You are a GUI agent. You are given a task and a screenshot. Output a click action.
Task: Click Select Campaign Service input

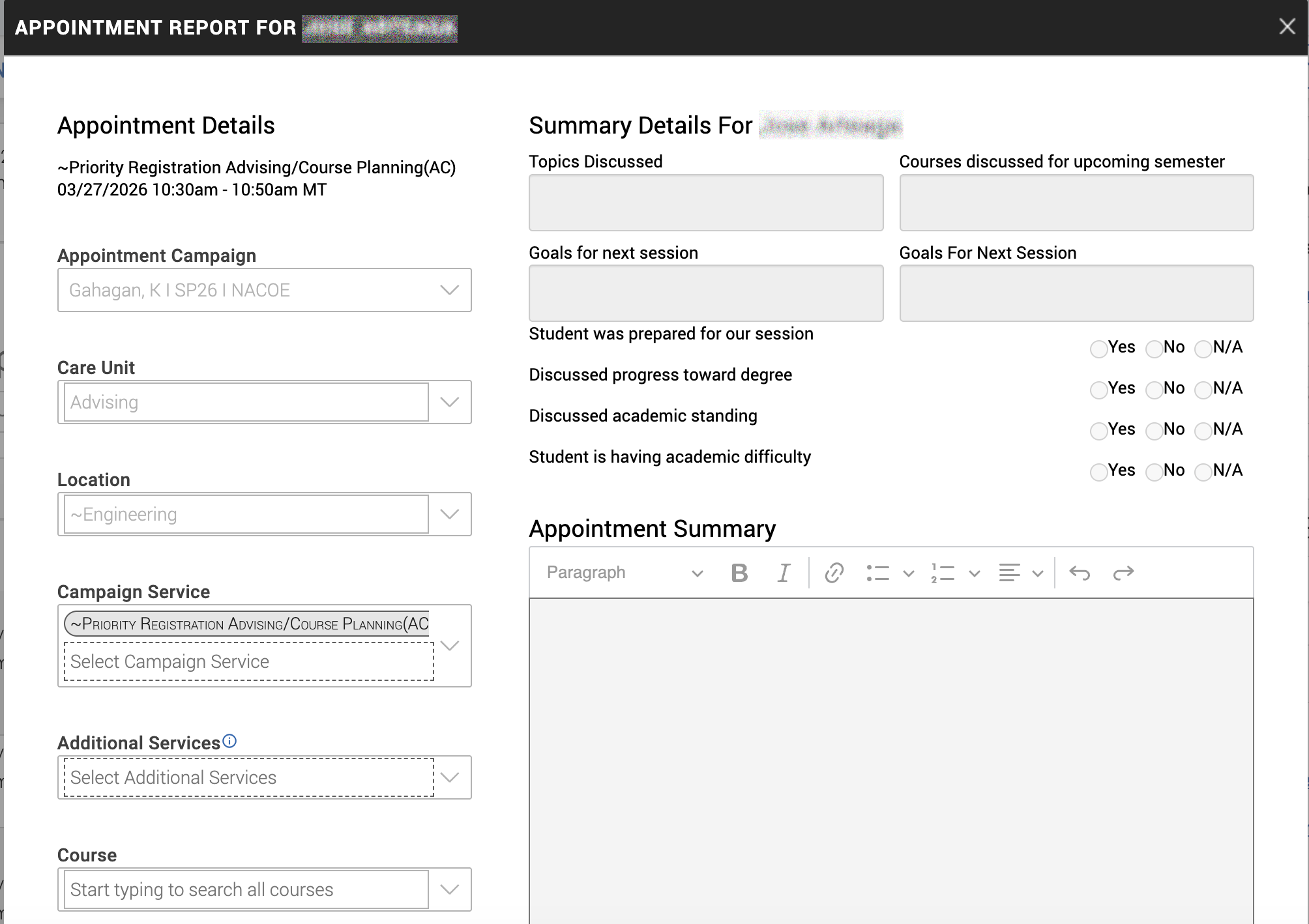coord(249,661)
